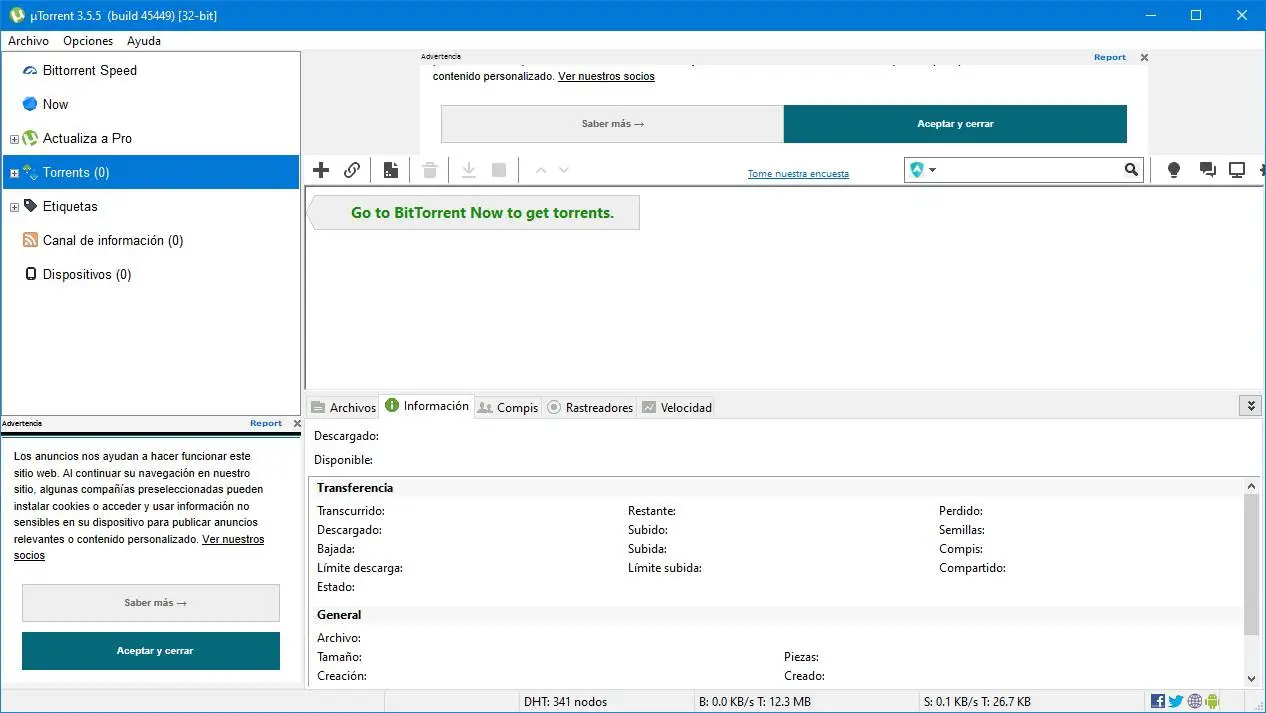
Task: Open the chat bubbles icon in the toolbar
Action: tap(1207, 170)
